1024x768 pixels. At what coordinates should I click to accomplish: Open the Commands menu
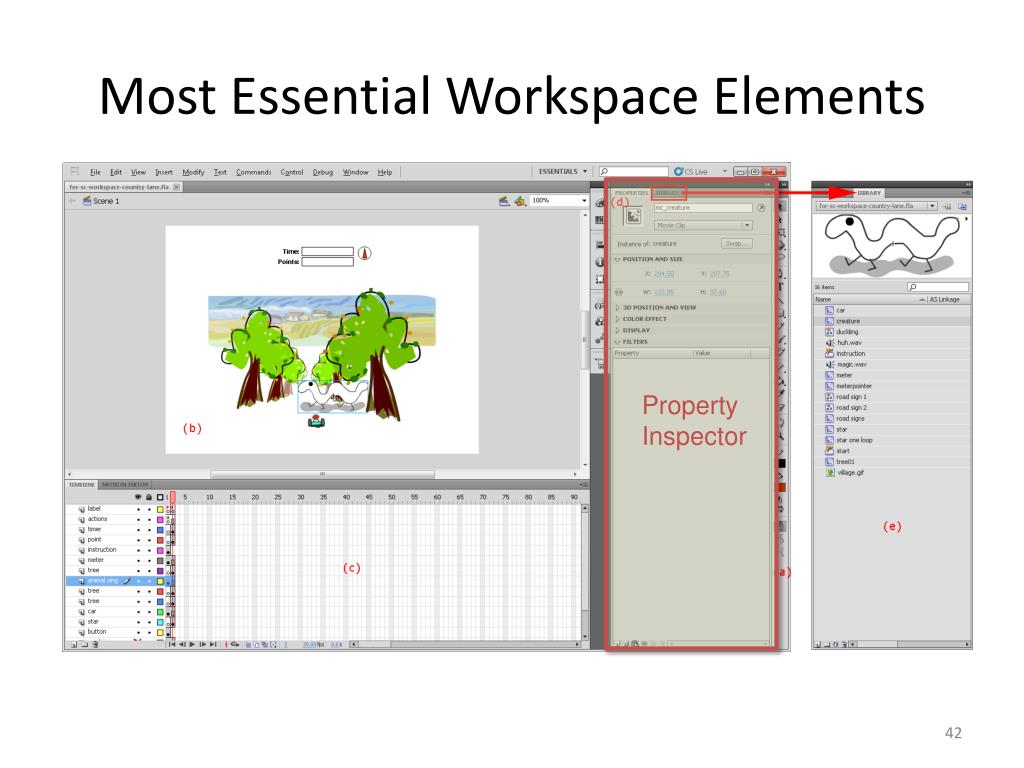click(x=253, y=172)
